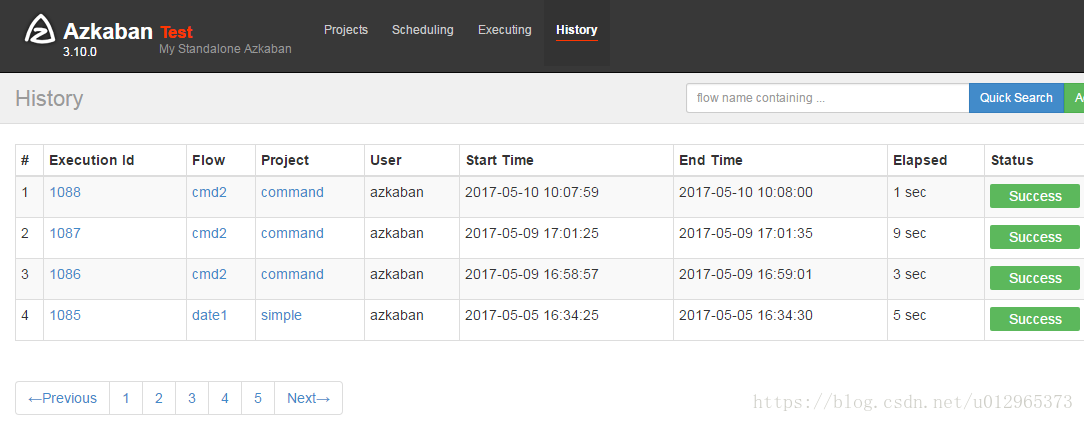Click the Azkaban logo icon

(40, 30)
